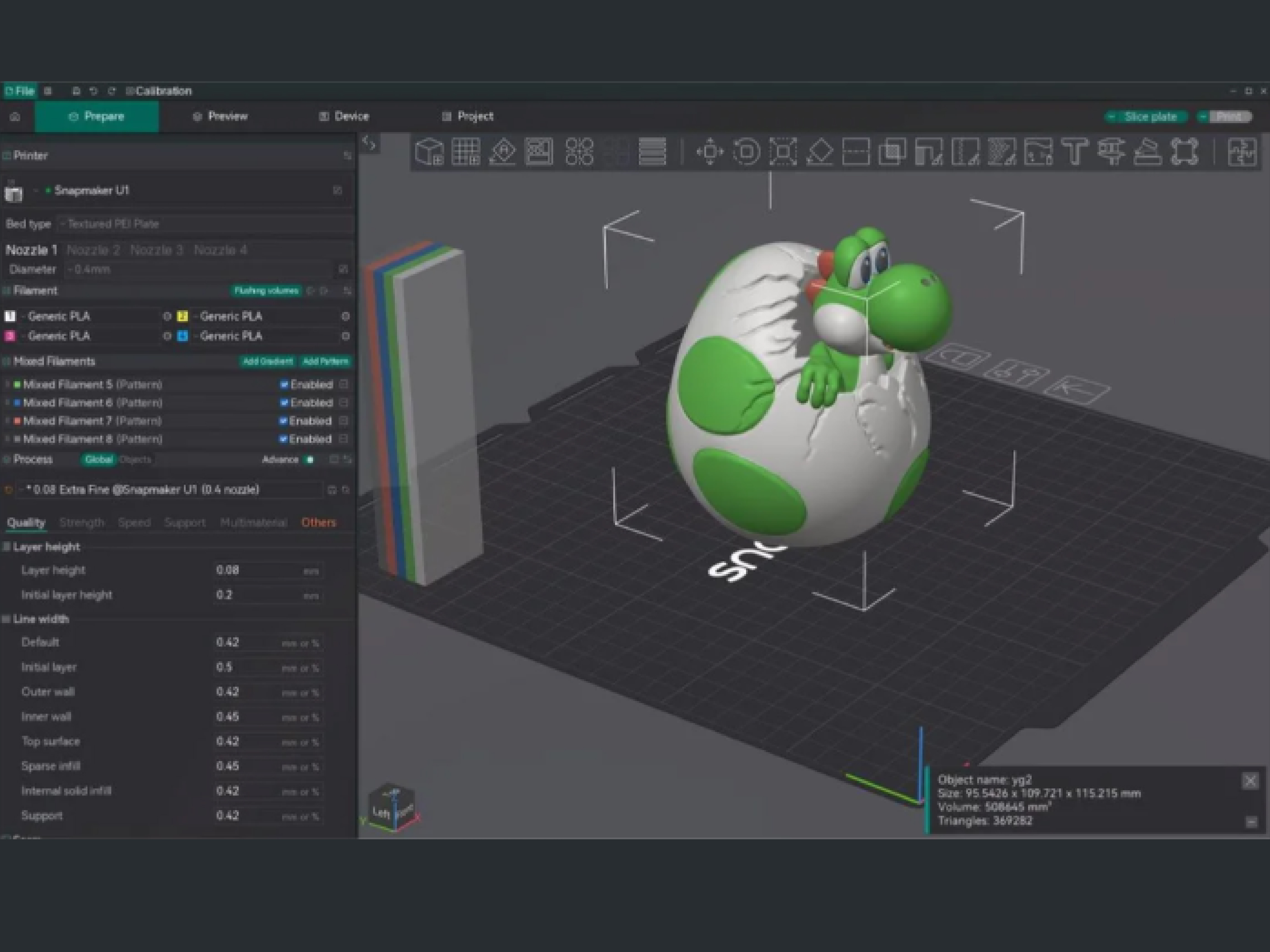Open the Calibration menu button

coord(159,91)
